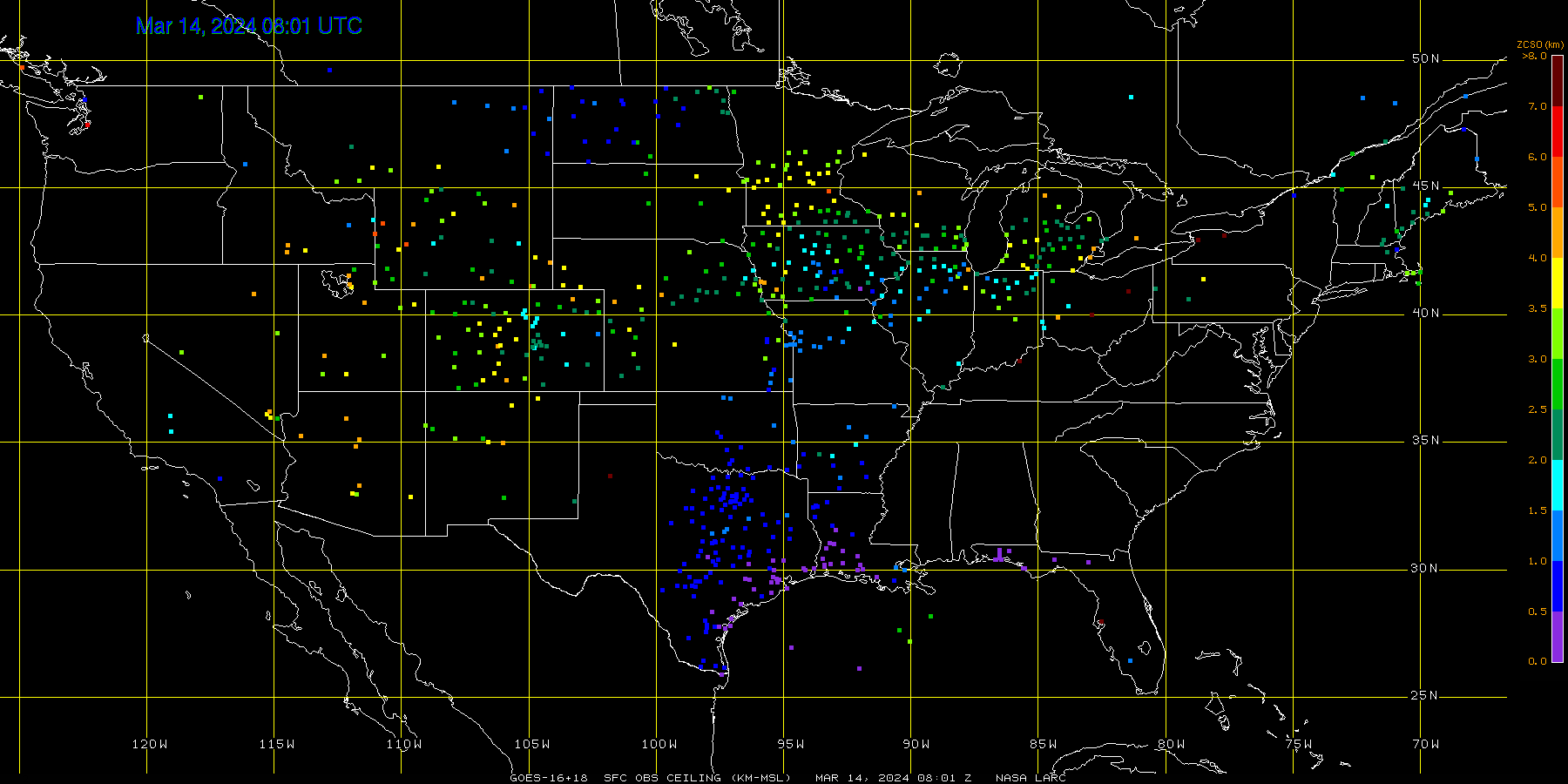1568x784 pixels.
Task: Click the '25 N' latitude label
Action: tap(1425, 695)
